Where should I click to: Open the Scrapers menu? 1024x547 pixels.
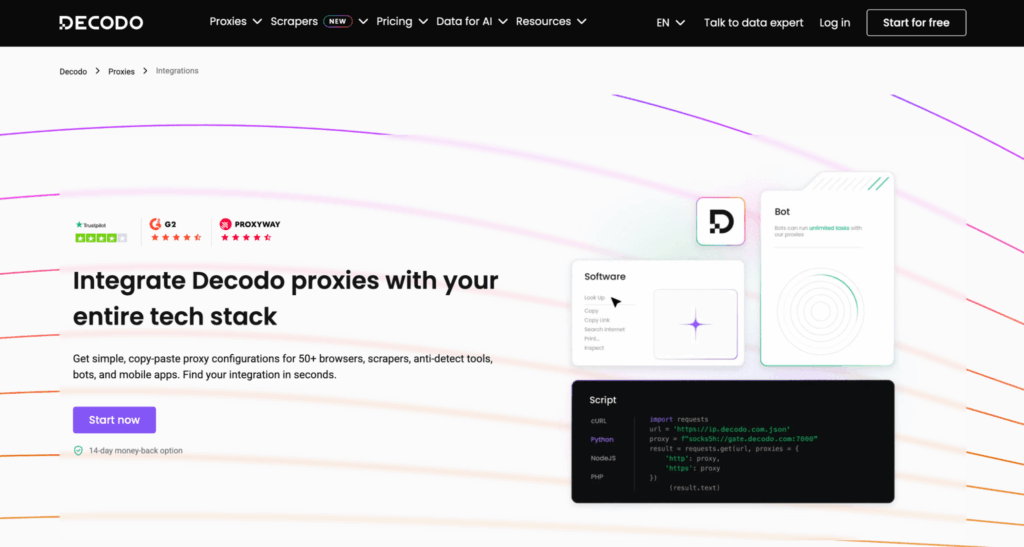coord(294,22)
